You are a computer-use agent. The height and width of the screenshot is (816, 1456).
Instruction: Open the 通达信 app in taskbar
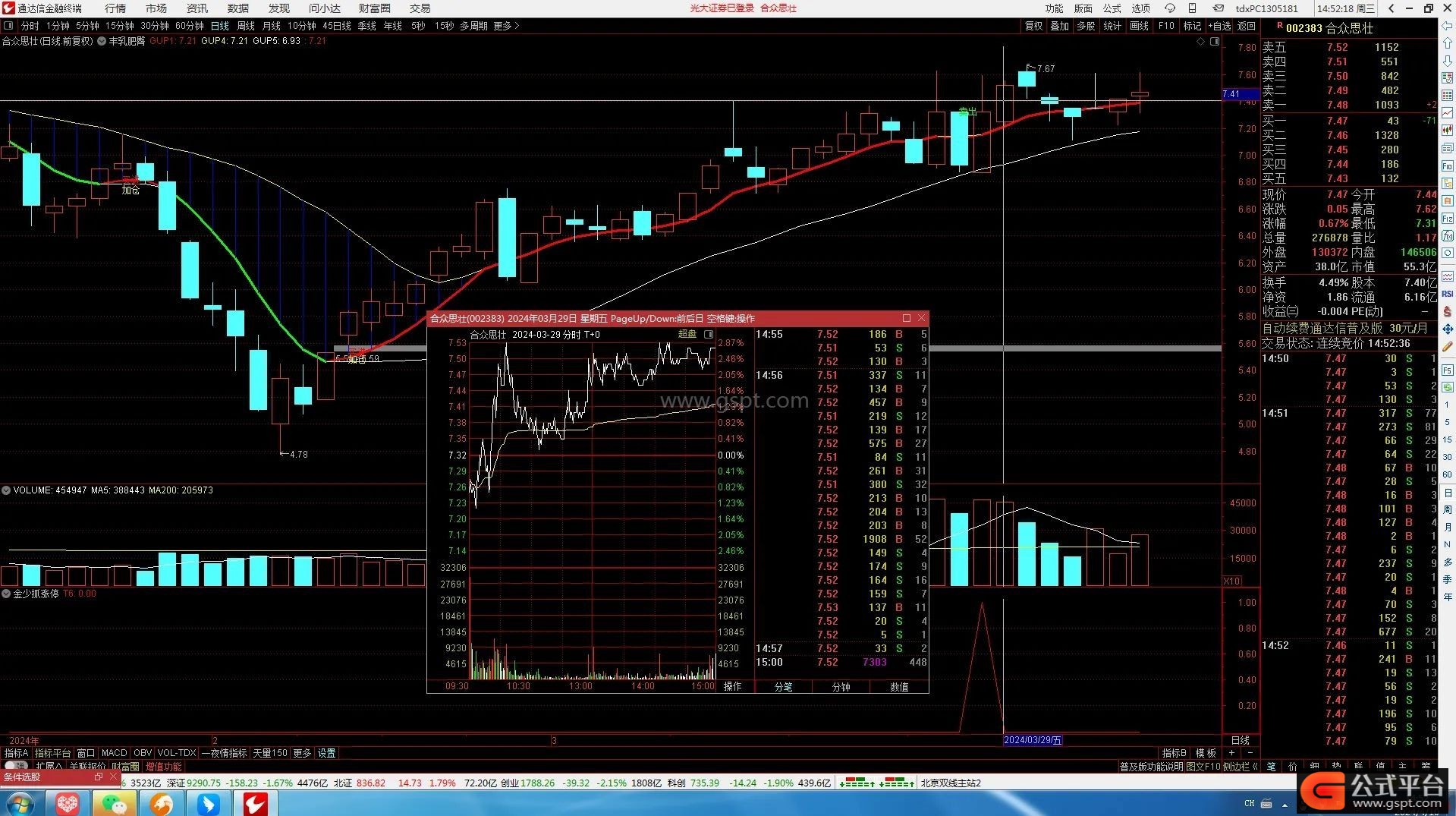255,803
